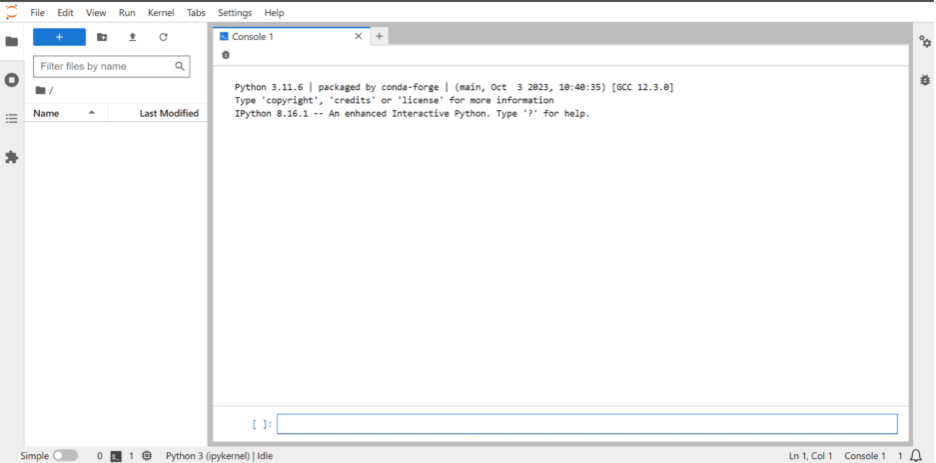
Task: Click the Upload Files icon
Action: [x=133, y=37]
